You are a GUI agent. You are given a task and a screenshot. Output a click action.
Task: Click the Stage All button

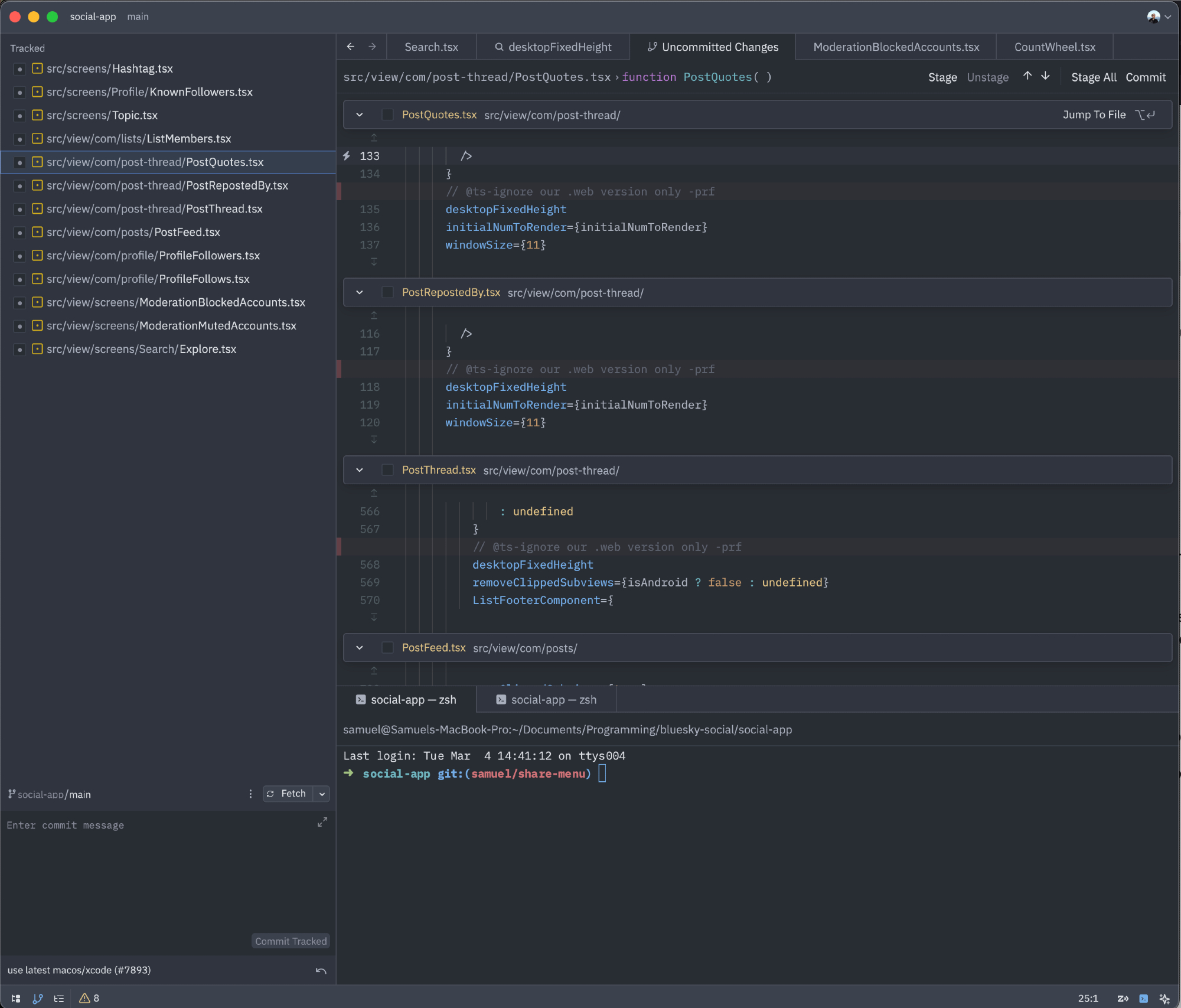pyautogui.click(x=1093, y=77)
